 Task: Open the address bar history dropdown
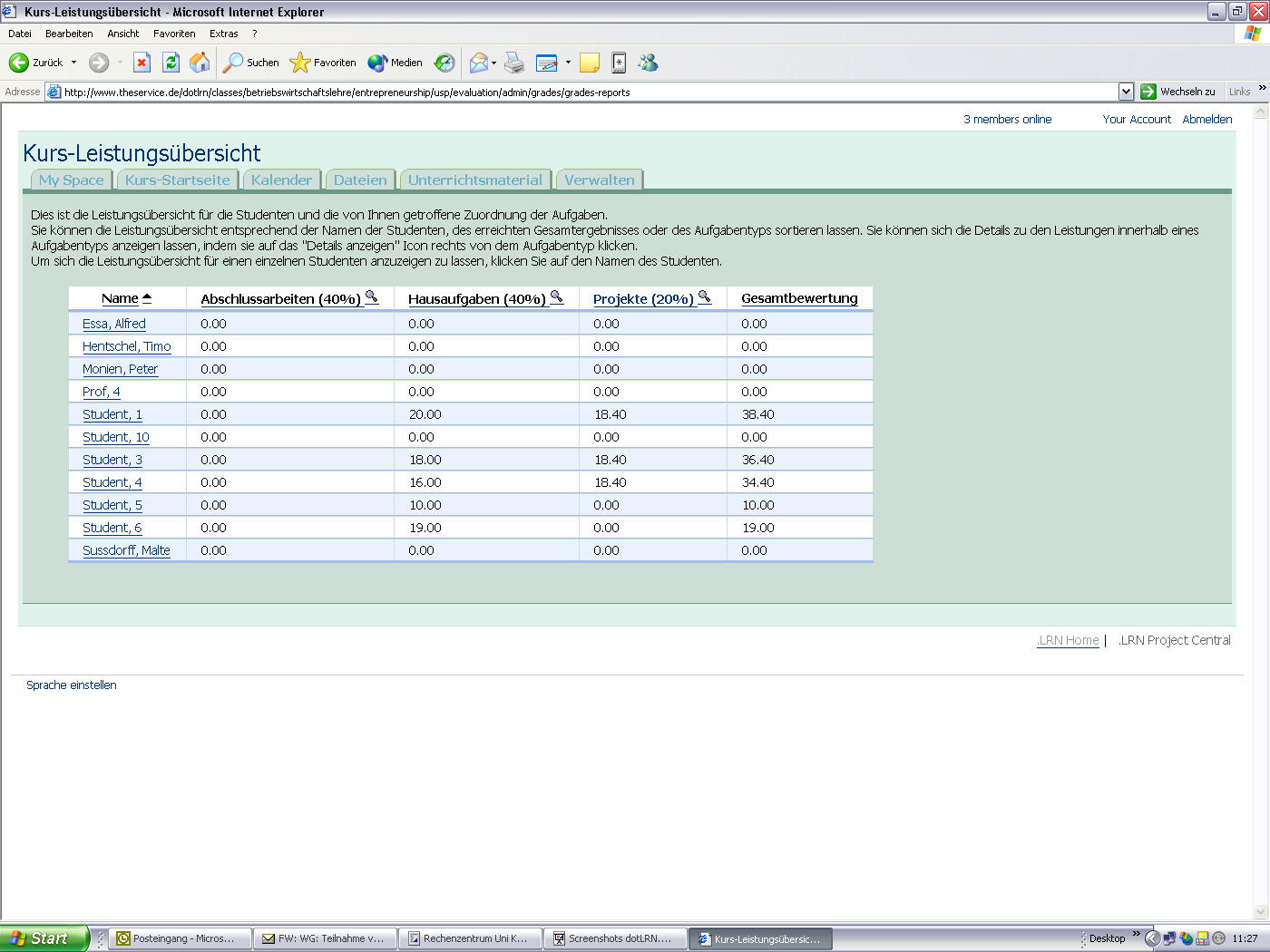point(1127,92)
